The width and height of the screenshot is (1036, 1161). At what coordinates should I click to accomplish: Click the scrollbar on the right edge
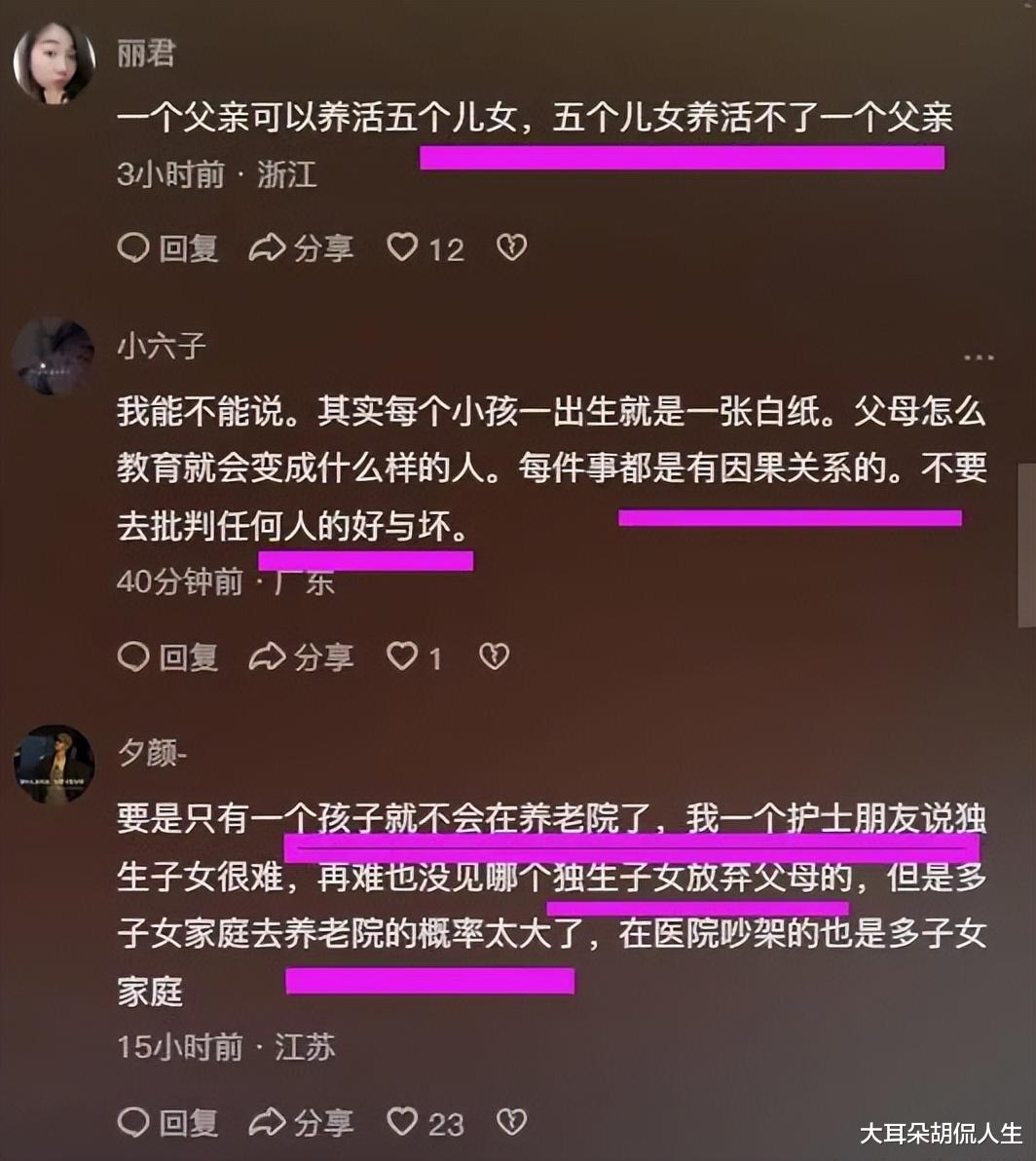(1027, 545)
